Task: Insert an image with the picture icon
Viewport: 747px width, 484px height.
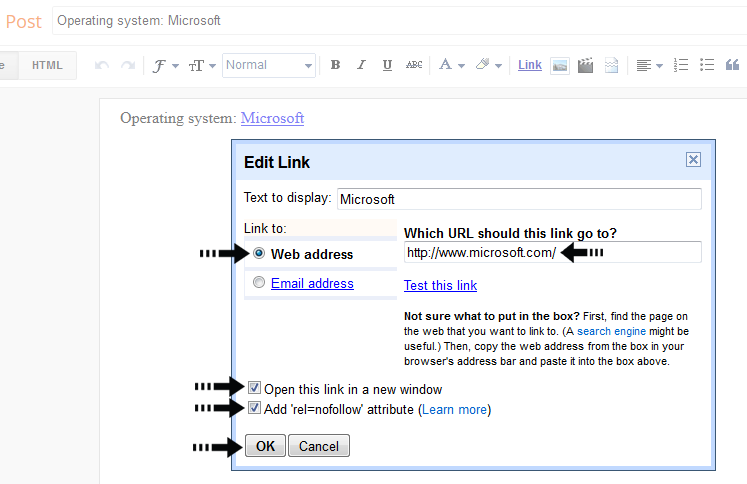Action: click(x=560, y=66)
